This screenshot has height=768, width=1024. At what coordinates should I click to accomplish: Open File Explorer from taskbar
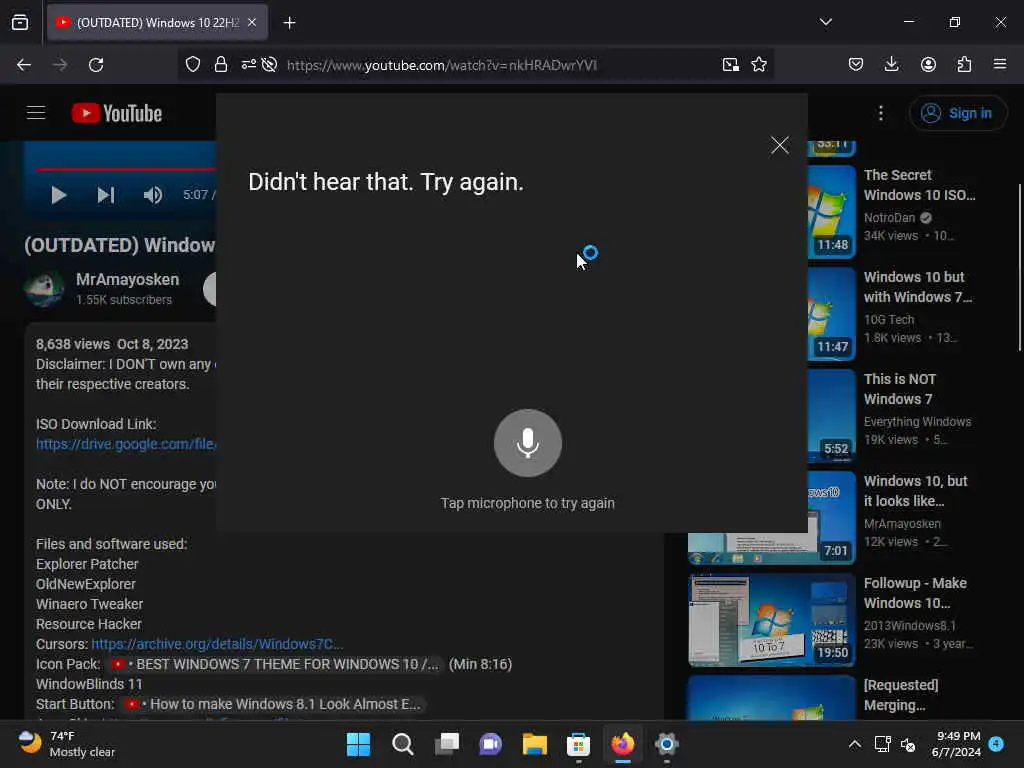click(534, 744)
